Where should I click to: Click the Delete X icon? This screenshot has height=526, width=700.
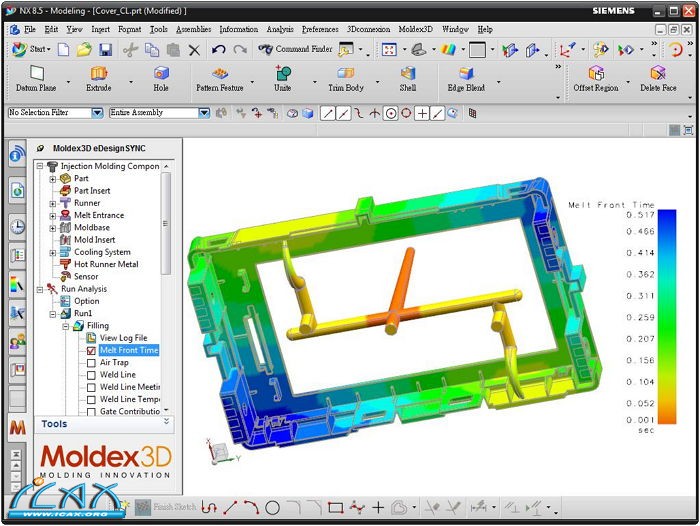(x=194, y=50)
